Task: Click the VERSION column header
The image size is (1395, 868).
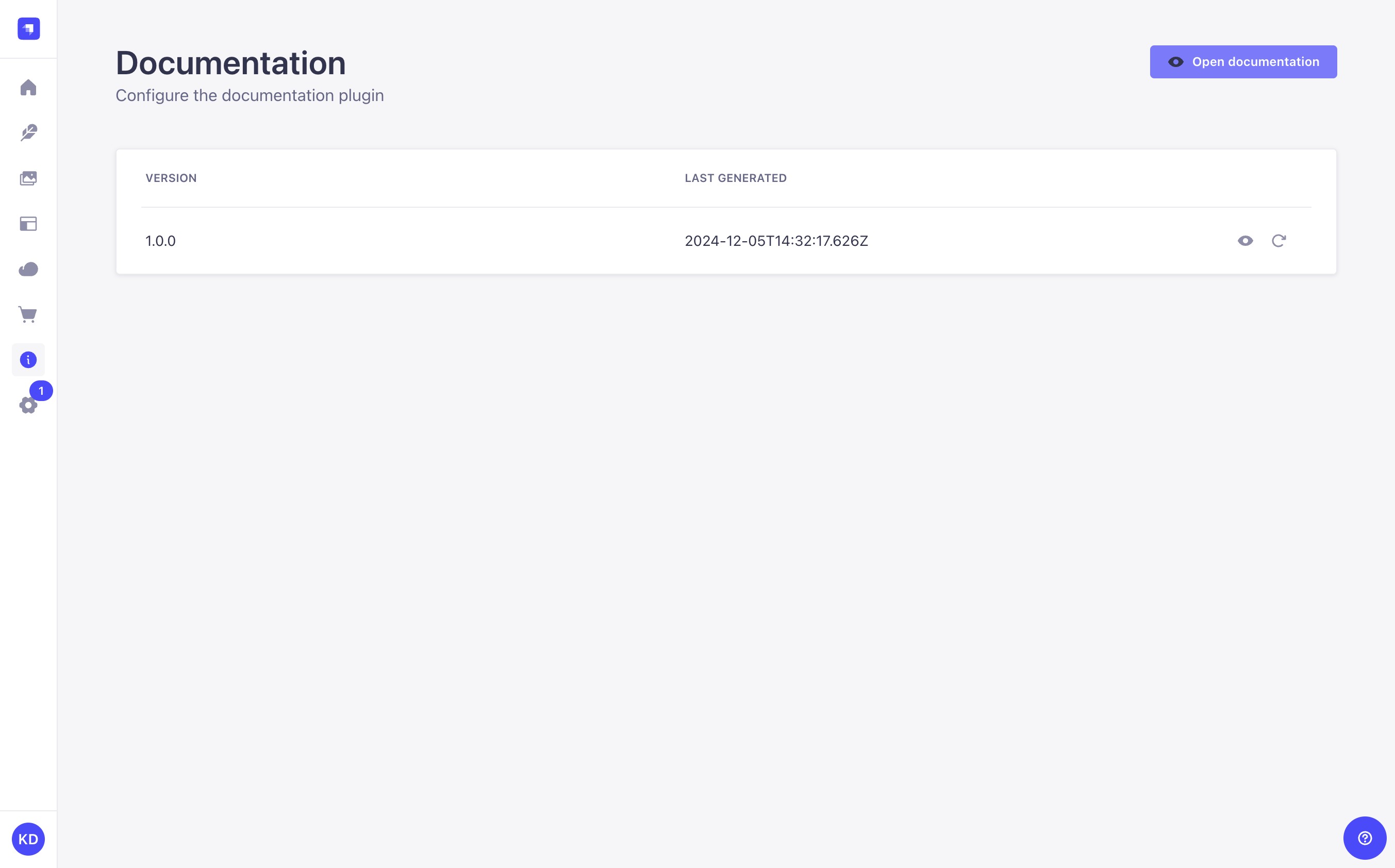Action: [x=171, y=178]
